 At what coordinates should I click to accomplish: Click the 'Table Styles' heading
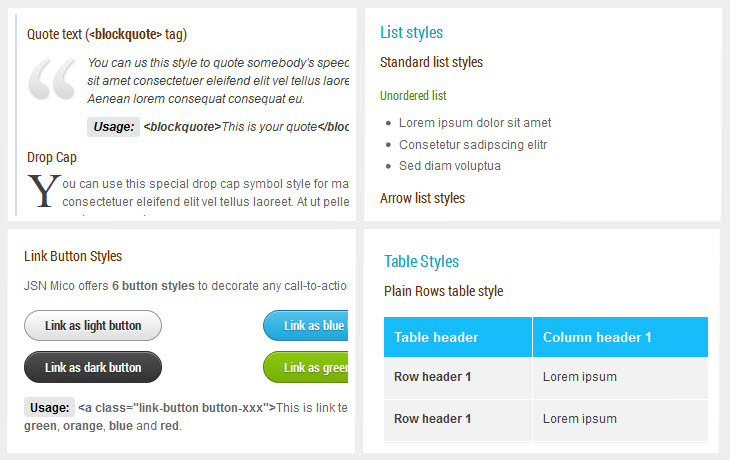point(421,261)
